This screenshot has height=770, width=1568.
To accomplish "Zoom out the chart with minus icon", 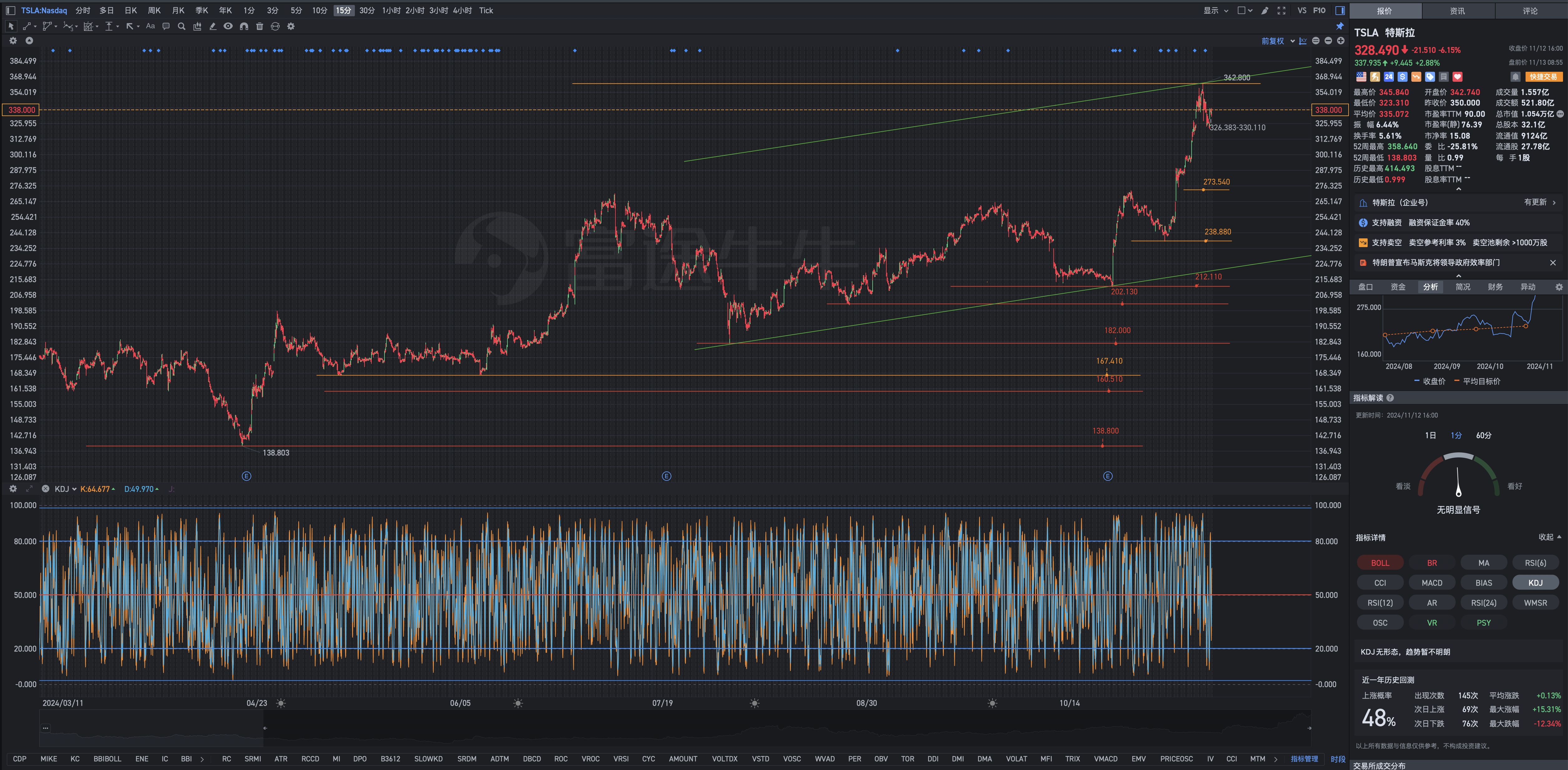I will [1328, 41].
